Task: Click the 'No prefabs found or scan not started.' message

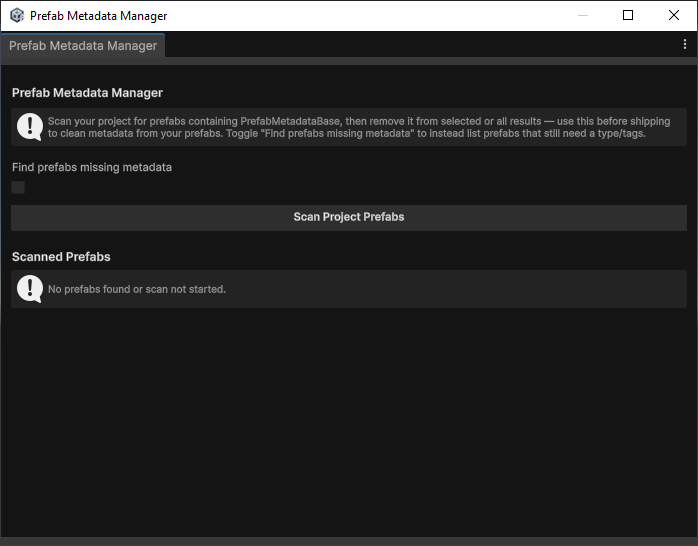Action: pyautogui.click(x=137, y=289)
